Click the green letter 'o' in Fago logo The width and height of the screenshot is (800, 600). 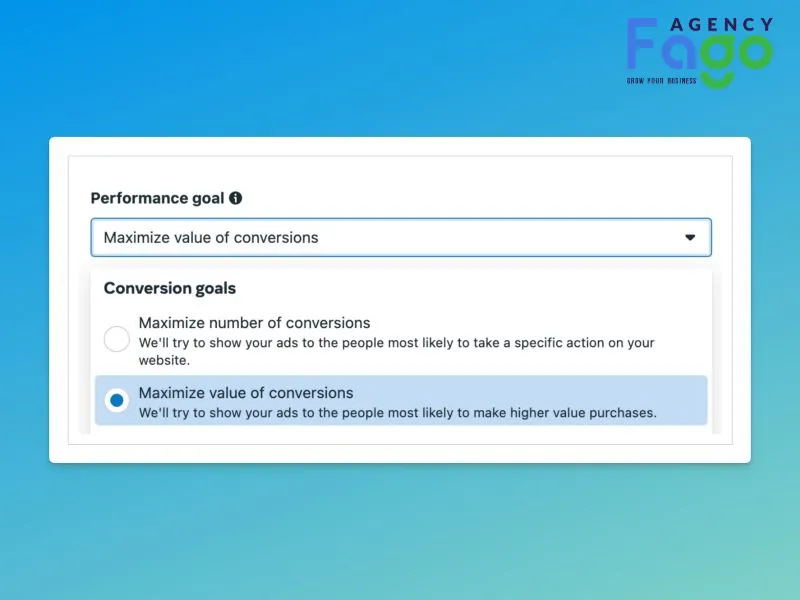[754, 51]
